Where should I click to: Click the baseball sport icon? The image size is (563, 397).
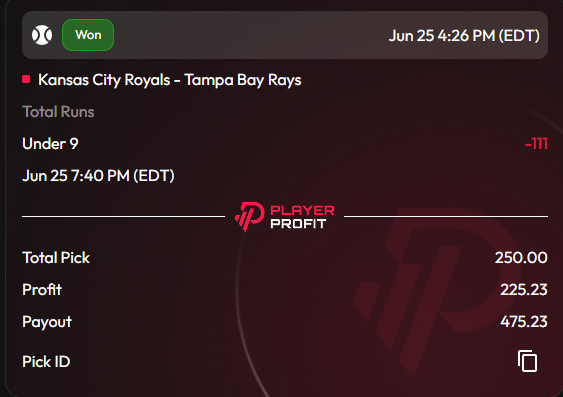pyautogui.click(x=42, y=35)
